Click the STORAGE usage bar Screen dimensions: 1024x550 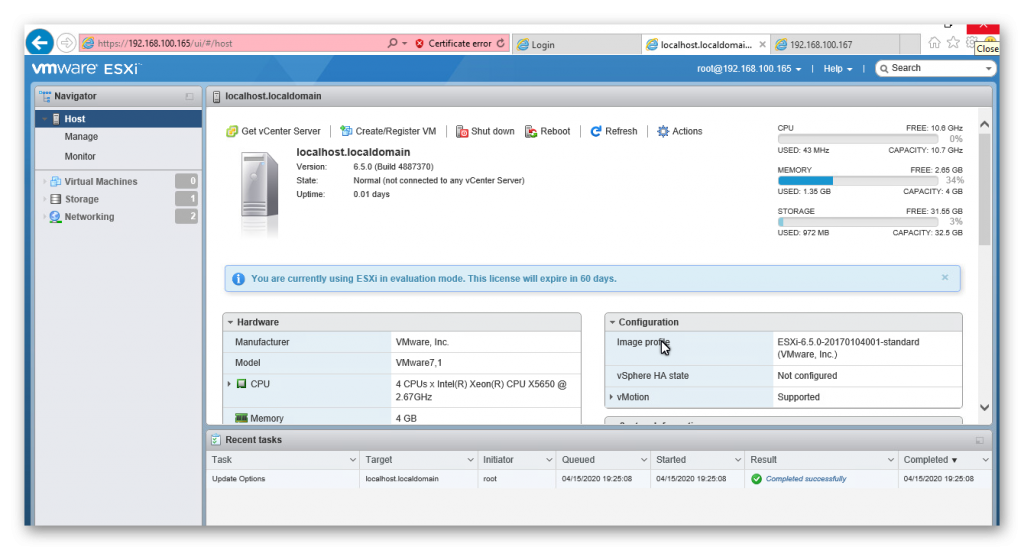857,222
